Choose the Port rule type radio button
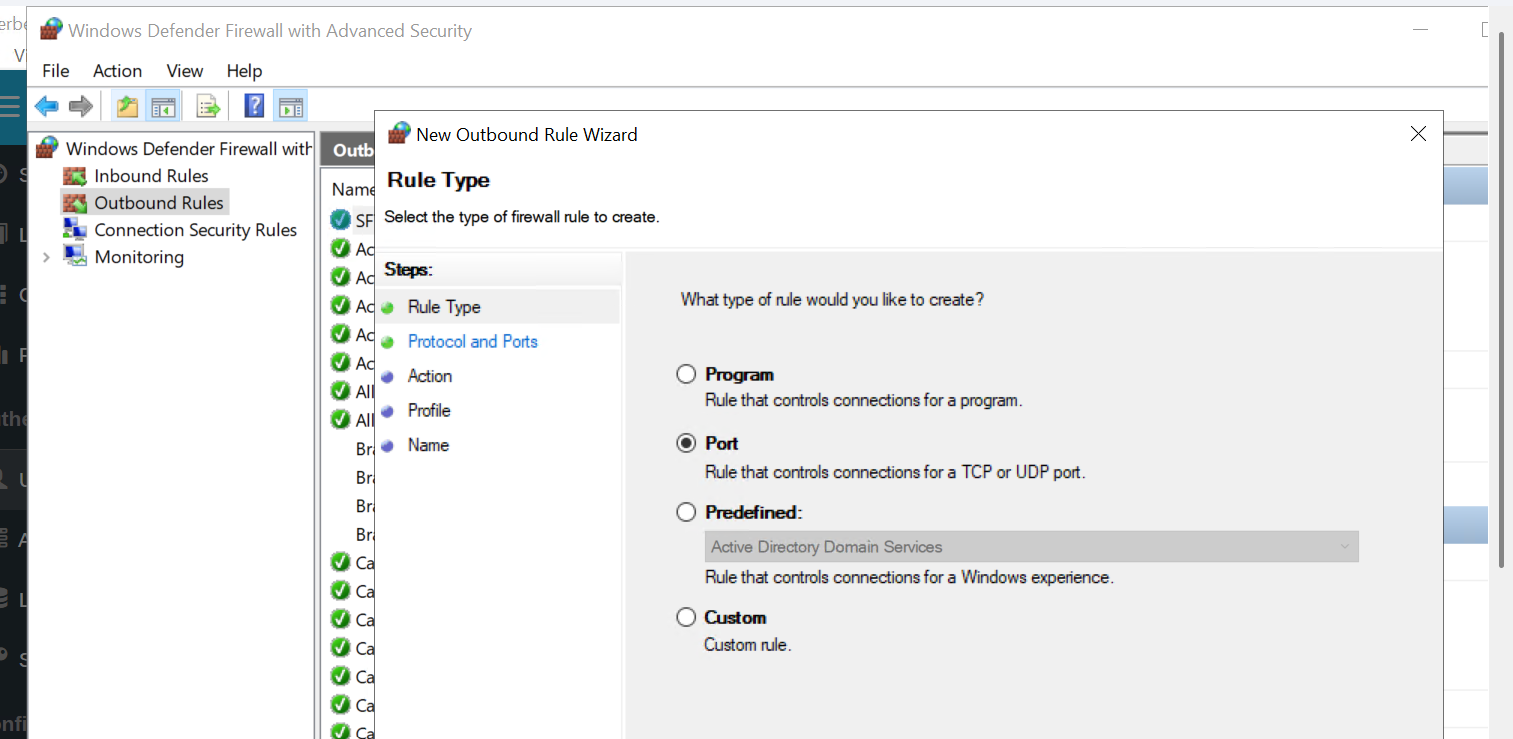The image size is (1513, 739). coord(686,443)
